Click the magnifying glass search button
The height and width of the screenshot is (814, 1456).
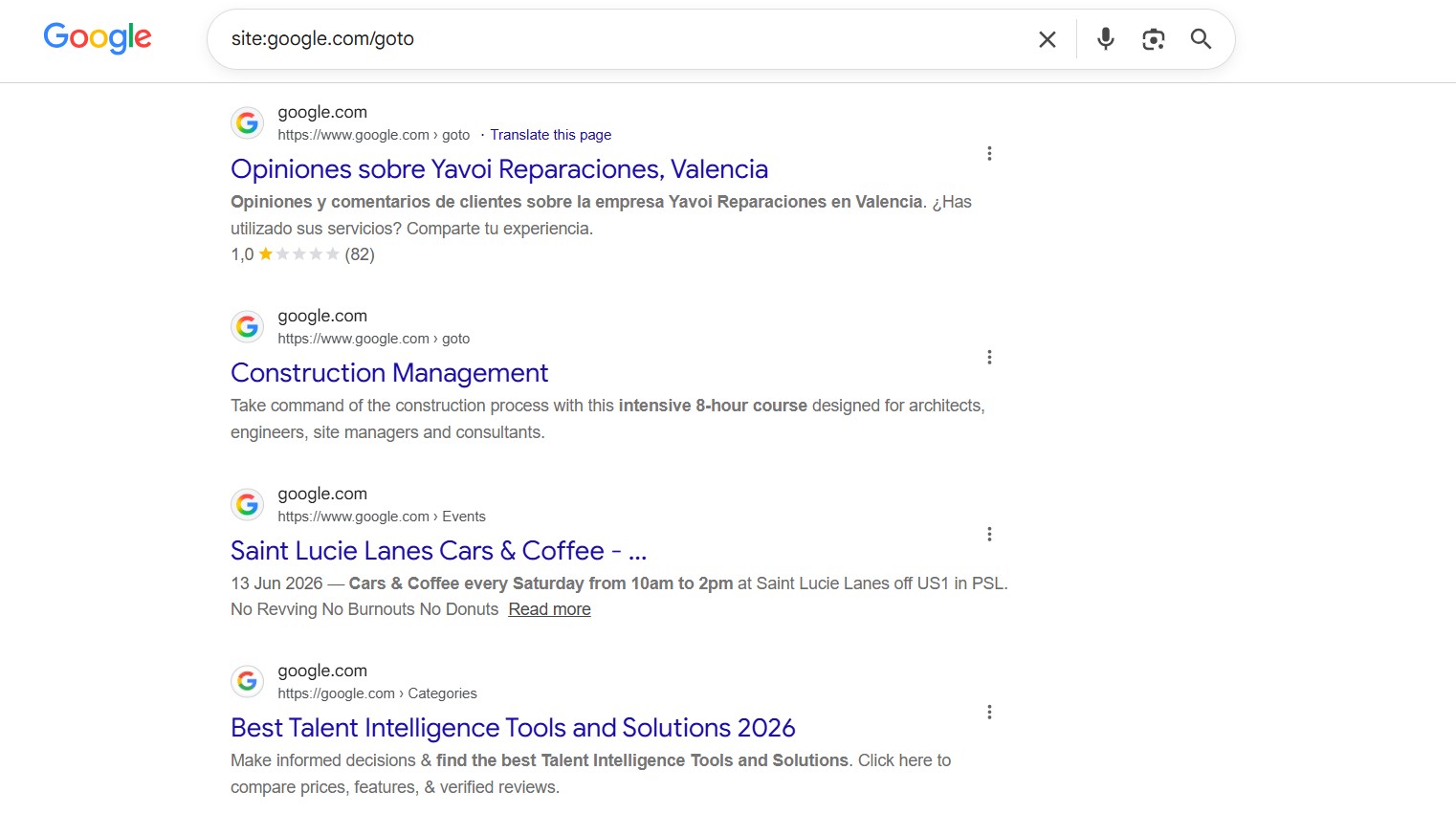point(1201,39)
